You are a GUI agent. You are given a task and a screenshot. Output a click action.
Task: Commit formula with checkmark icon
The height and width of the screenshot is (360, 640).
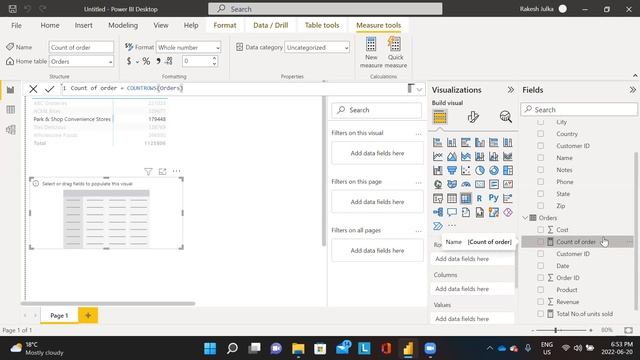click(x=50, y=89)
